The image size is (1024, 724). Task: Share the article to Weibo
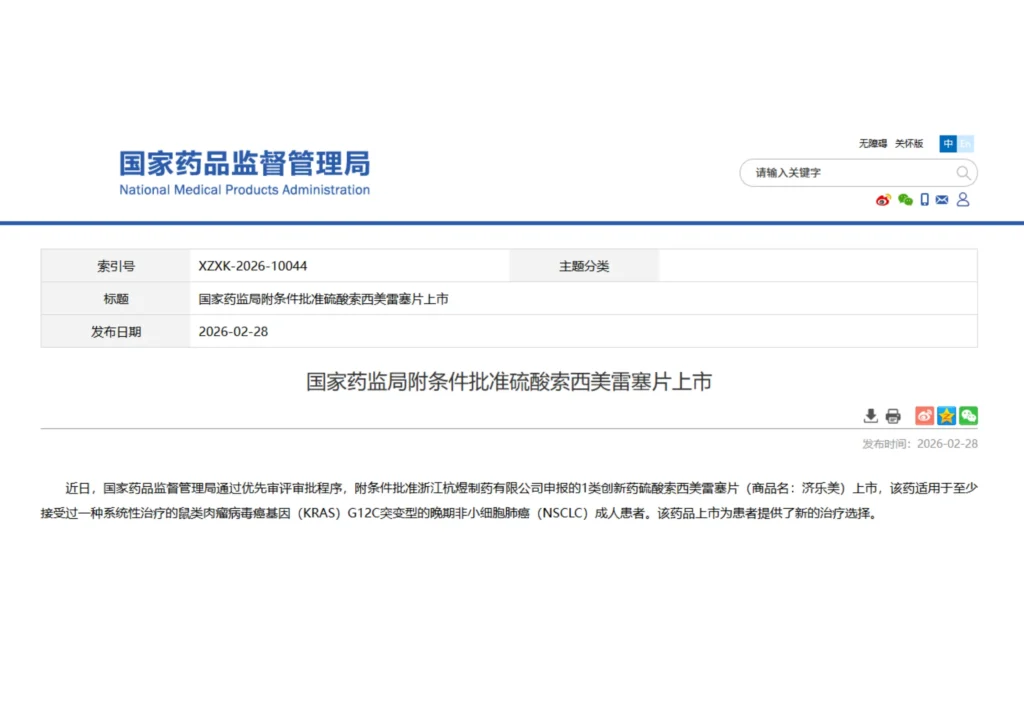(923, 416)
